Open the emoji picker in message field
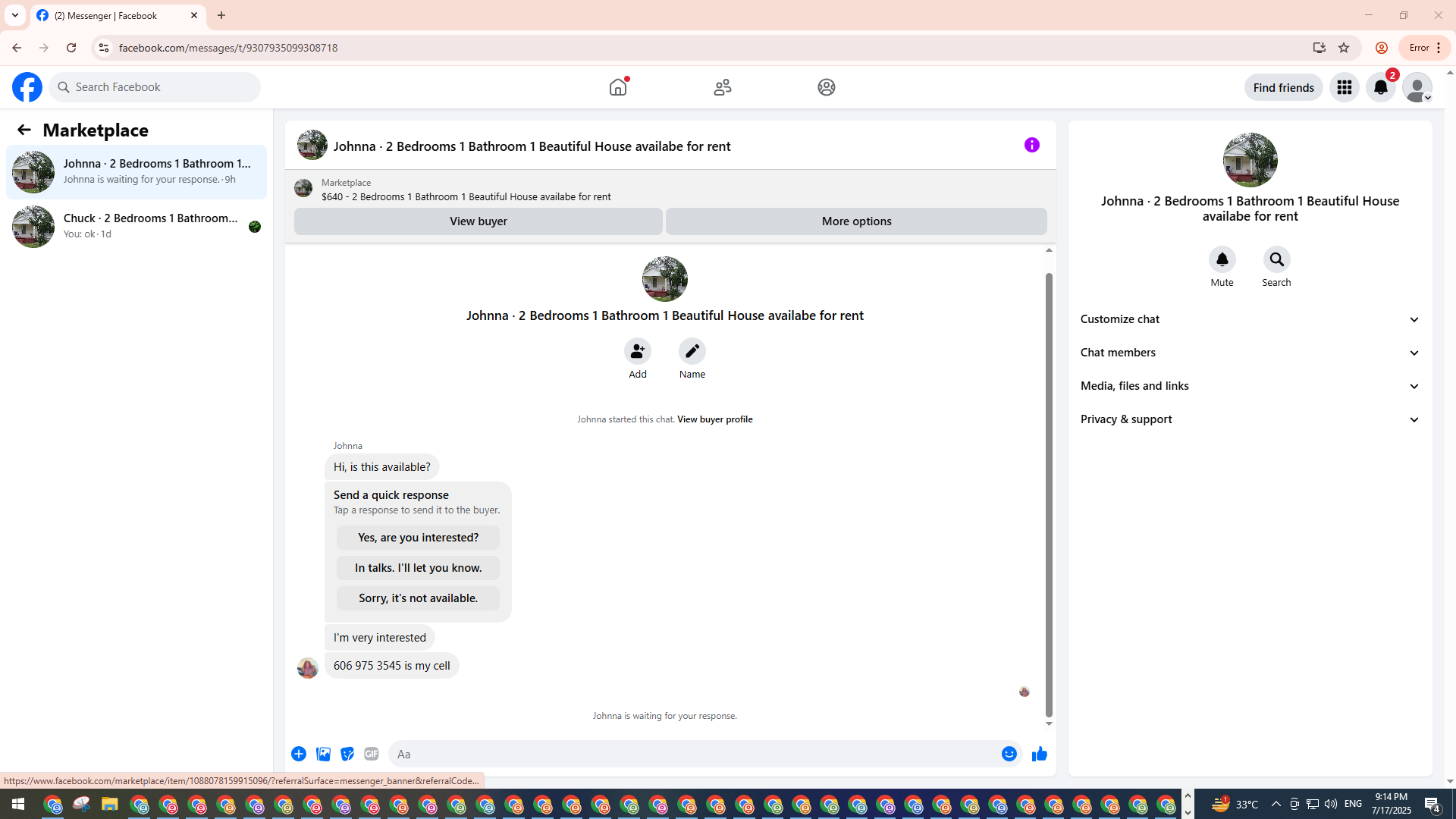This screenshot has height=819, width=1456. point(1009,754)
